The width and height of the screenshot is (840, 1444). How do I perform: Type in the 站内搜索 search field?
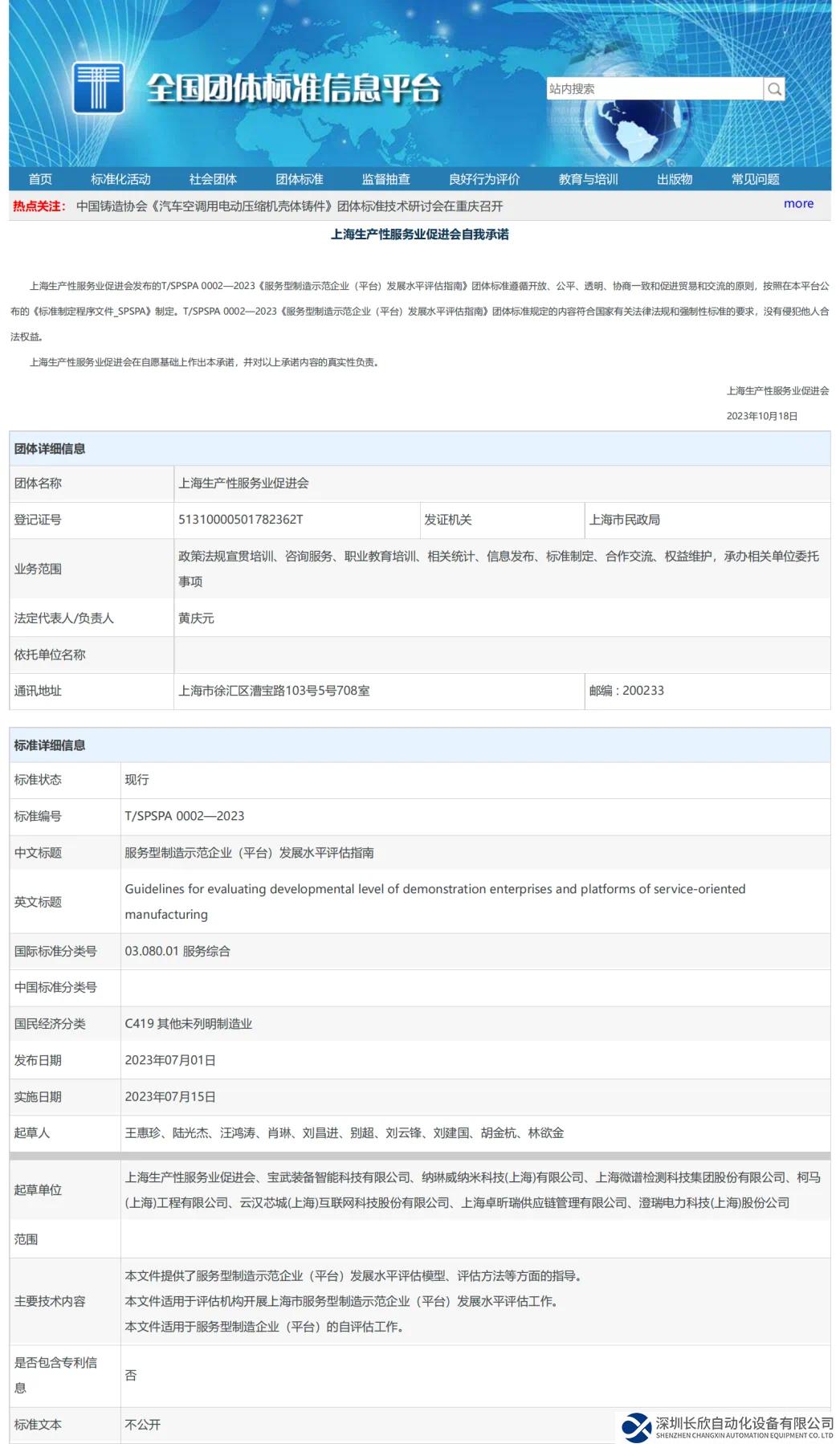(x=654, y=89)
